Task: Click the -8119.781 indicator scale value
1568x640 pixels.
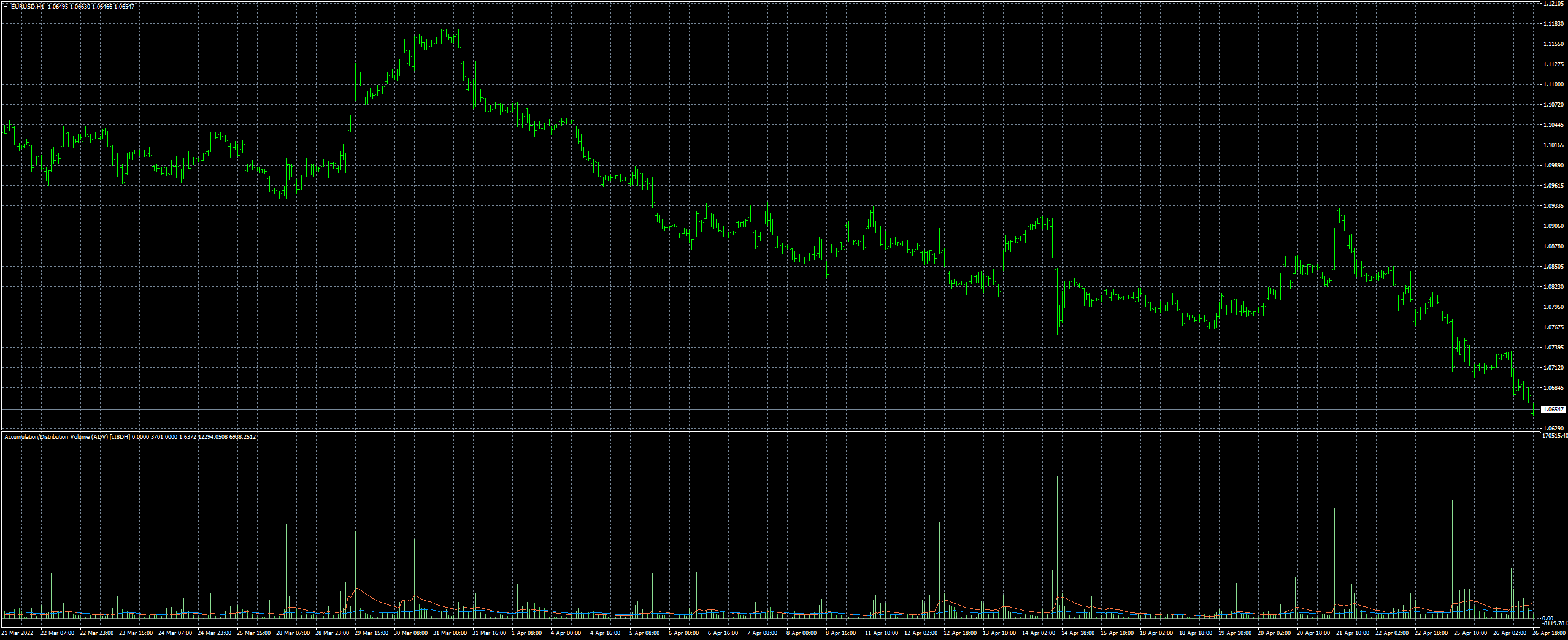Action: pos(1555,623)
